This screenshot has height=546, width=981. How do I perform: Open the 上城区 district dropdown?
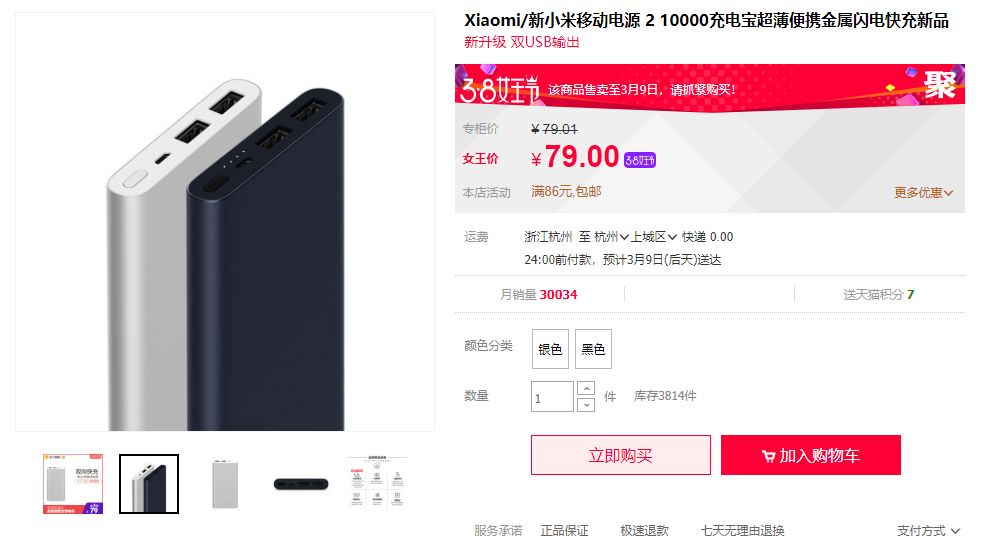click(x=653, y=237)
